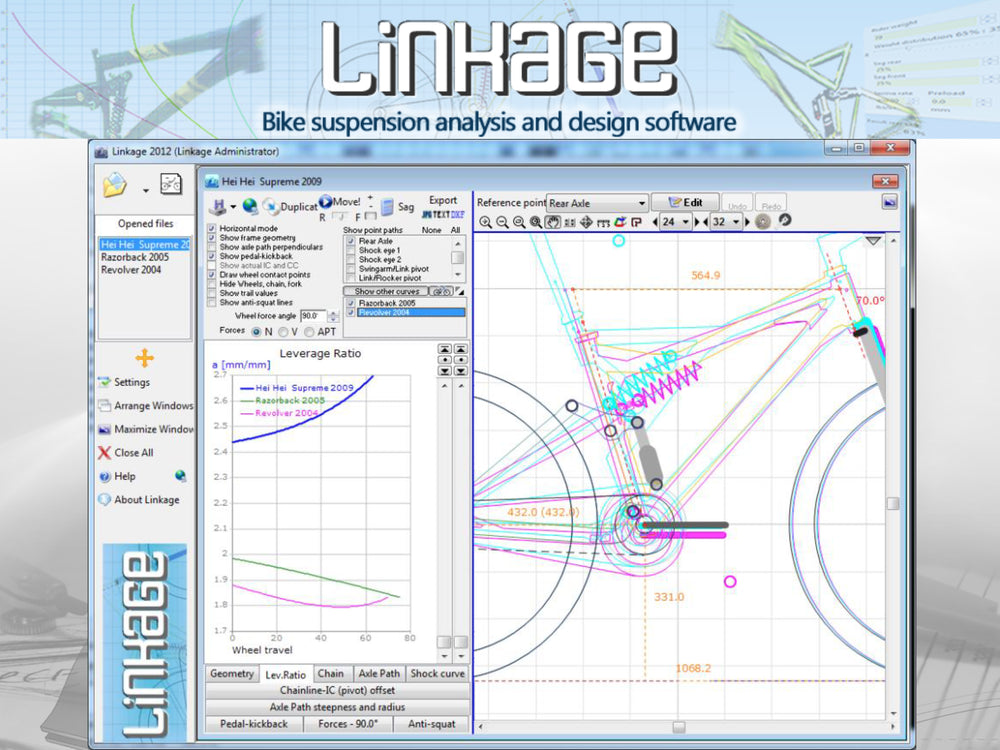Enable Hide Wheels, chain, fork checkbox

(212, 284)
